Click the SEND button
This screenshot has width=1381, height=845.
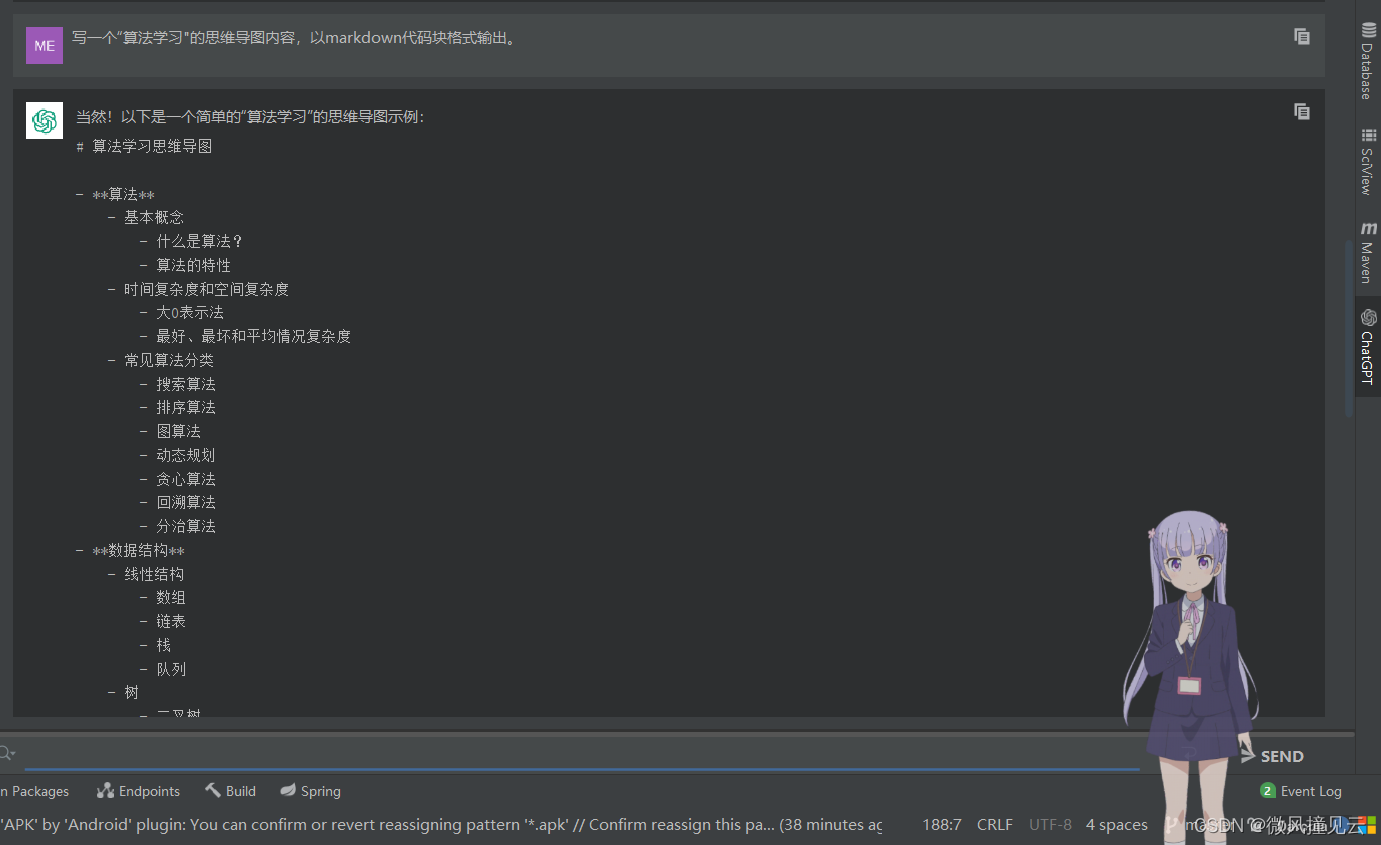click(x=1271, y=756)
